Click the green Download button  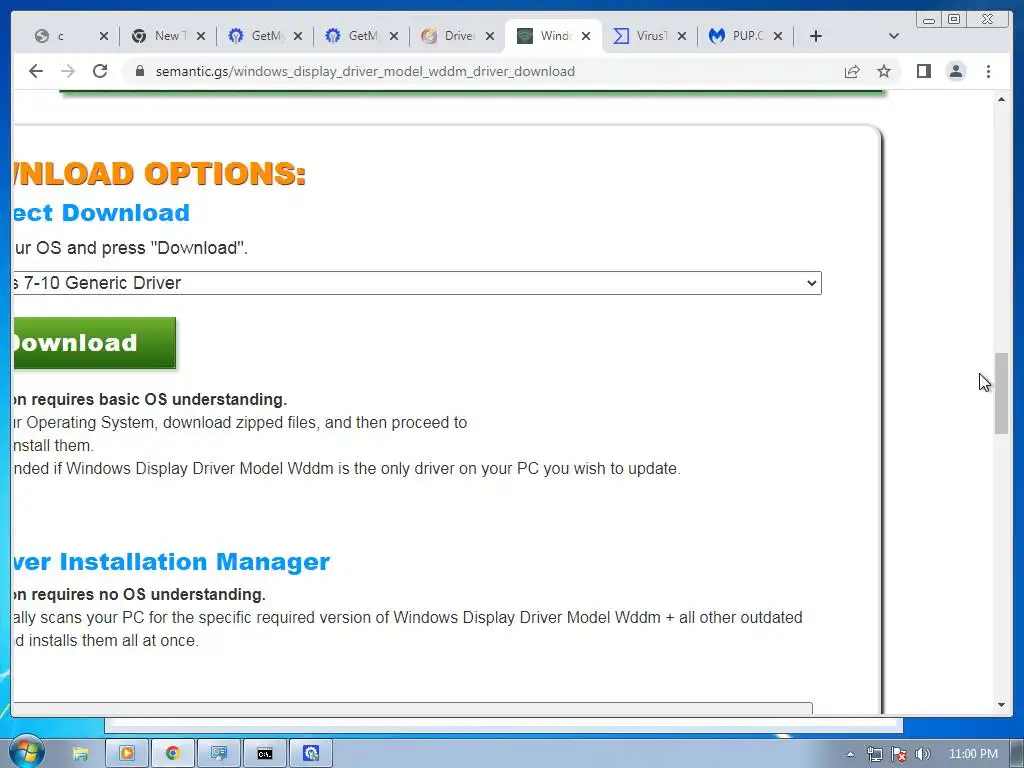(x=93, y=343)
